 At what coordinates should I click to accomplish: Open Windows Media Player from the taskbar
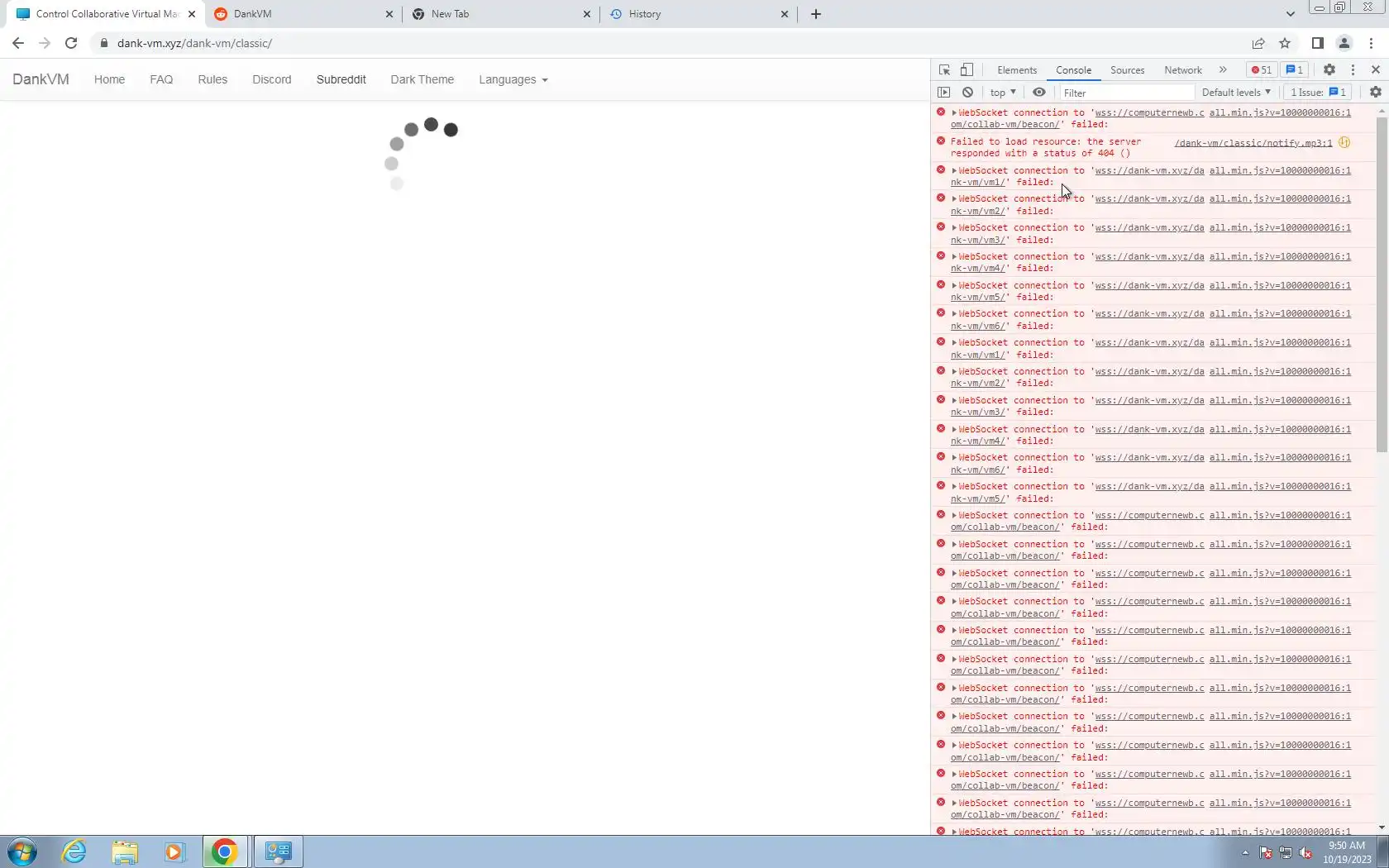click(x=174, y=851)
